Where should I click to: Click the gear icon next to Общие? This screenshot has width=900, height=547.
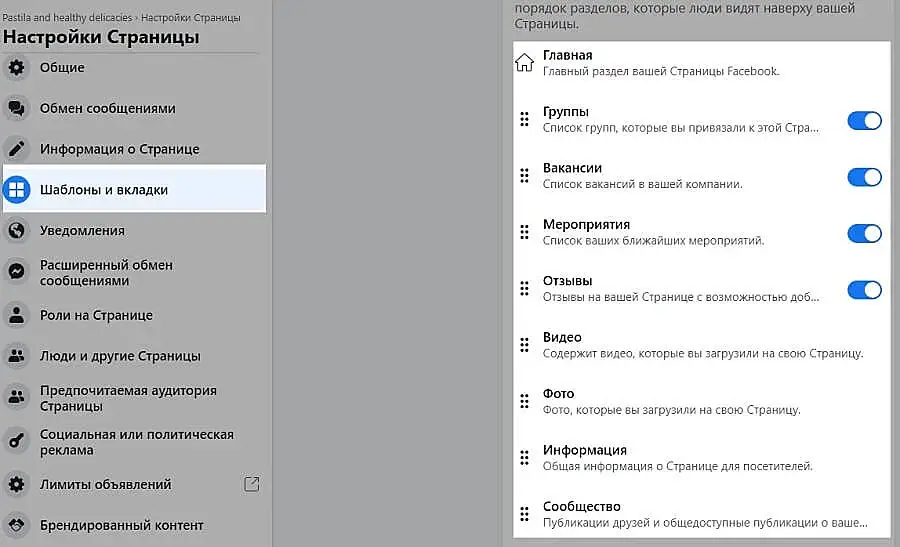coord(16,68)
